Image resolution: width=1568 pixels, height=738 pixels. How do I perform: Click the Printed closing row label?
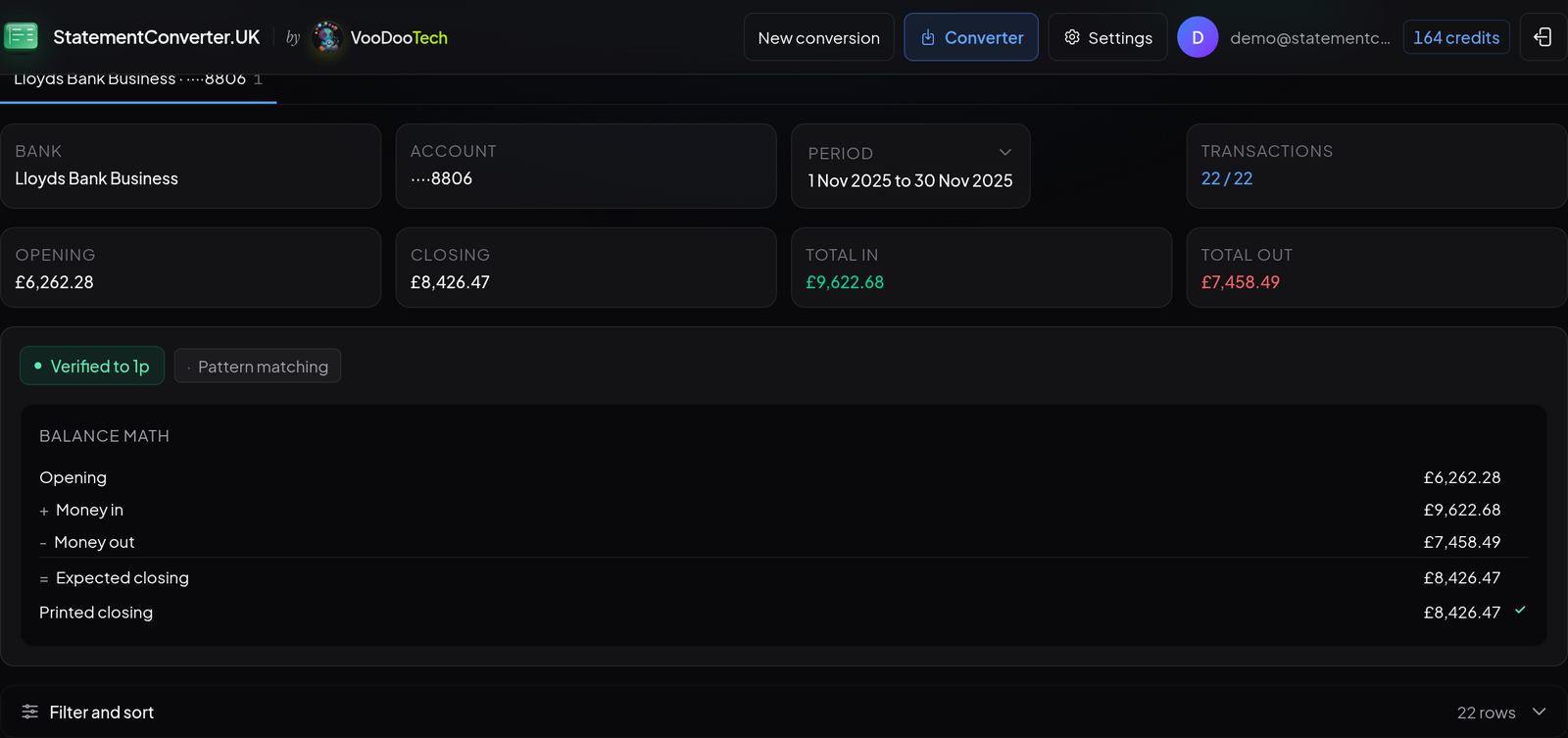[96, 613]
